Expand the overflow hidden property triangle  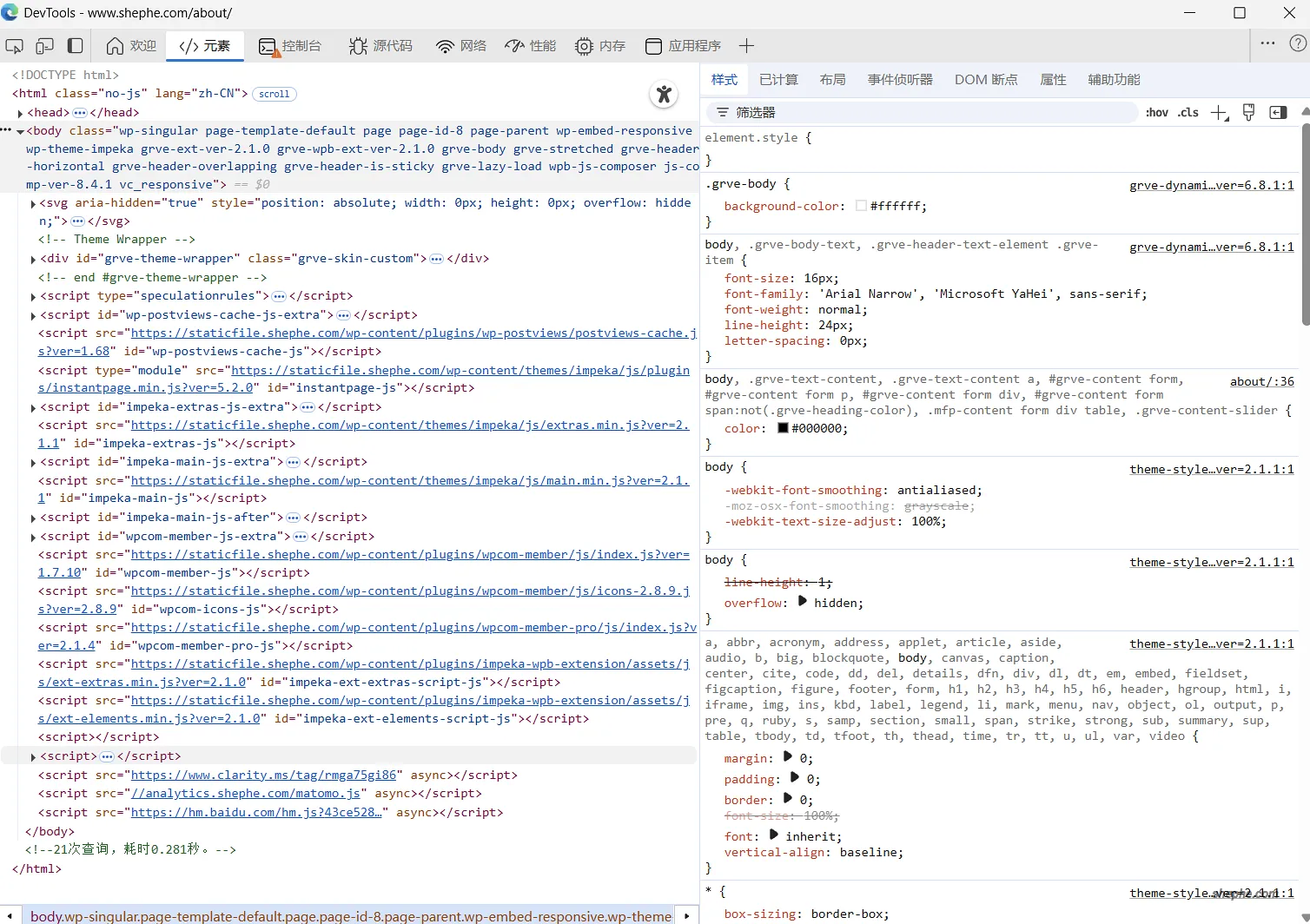(802, 601)
